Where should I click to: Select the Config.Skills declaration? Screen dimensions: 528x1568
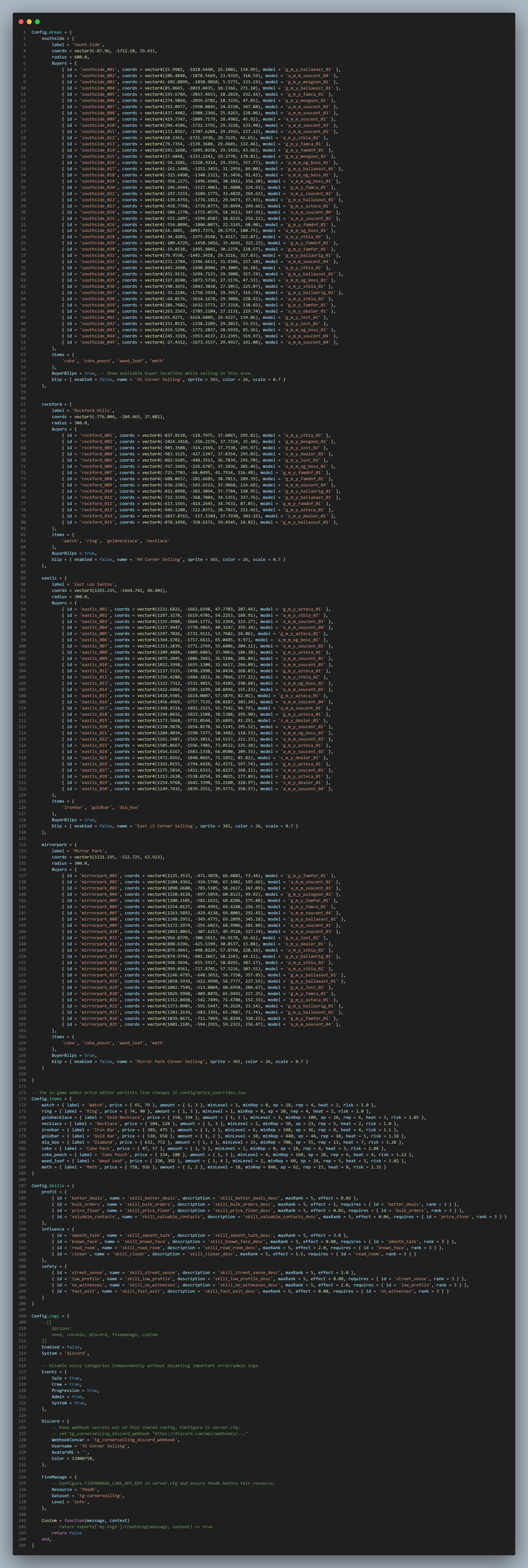pyautogui.click(x=53, y=1186)
